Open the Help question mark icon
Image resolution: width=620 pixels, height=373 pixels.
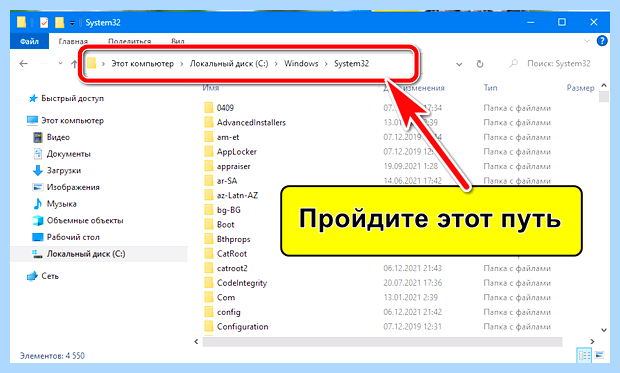(x=602, y=40)
